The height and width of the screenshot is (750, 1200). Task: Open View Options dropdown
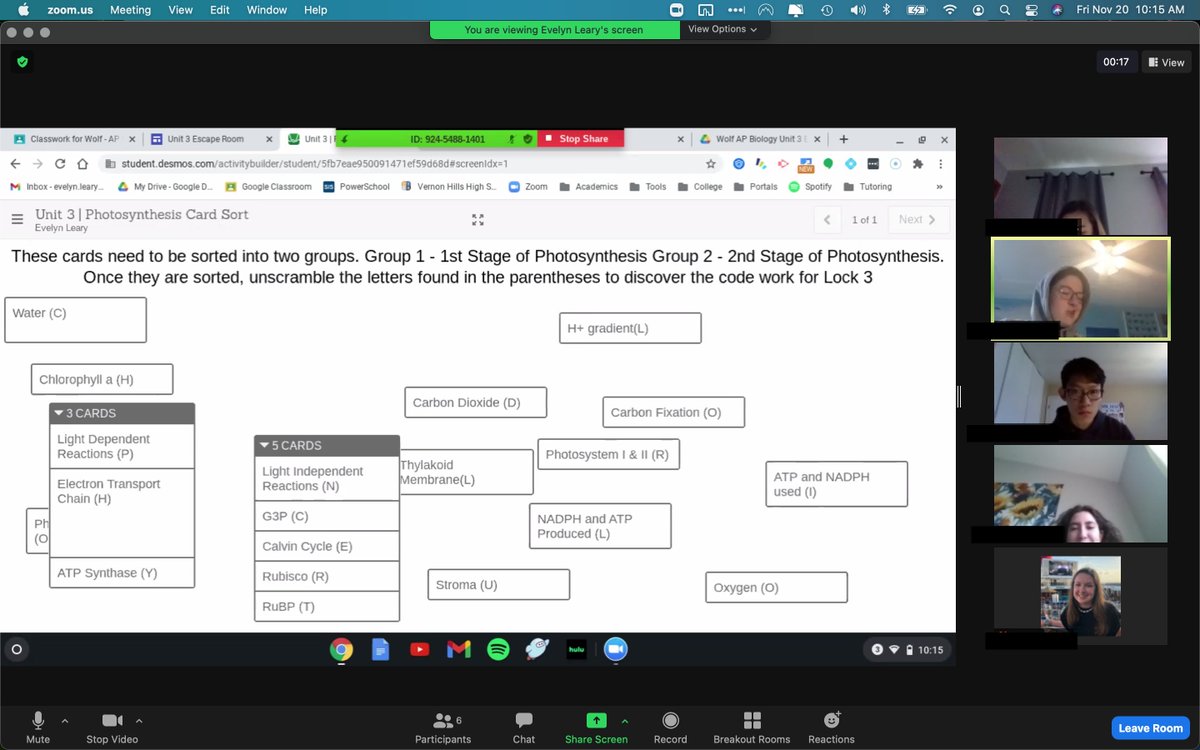point(722,29)
